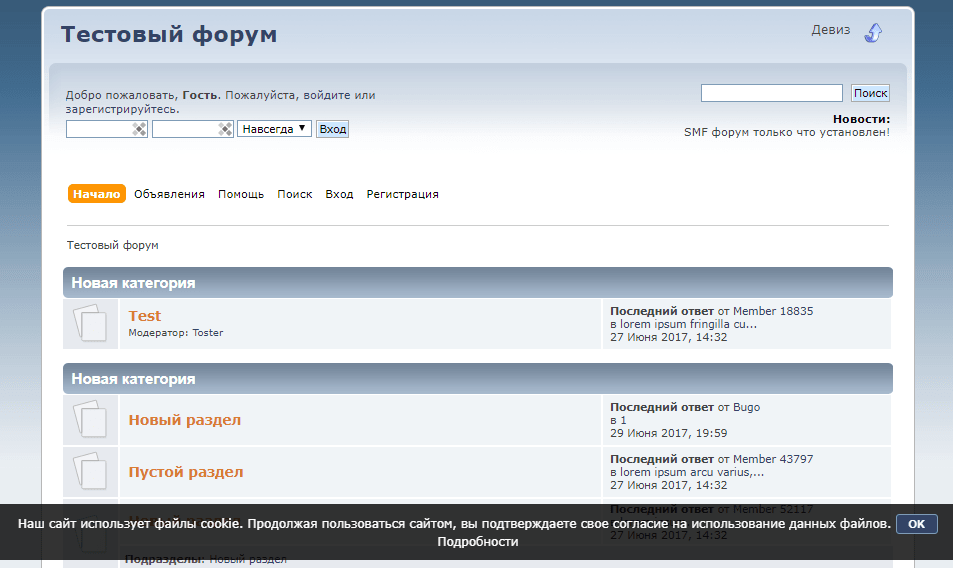Screen dimensions: 953x568
Task: Open the Навсегда session length dropdown
Action: pyautogui.click(x=274, y=129)
